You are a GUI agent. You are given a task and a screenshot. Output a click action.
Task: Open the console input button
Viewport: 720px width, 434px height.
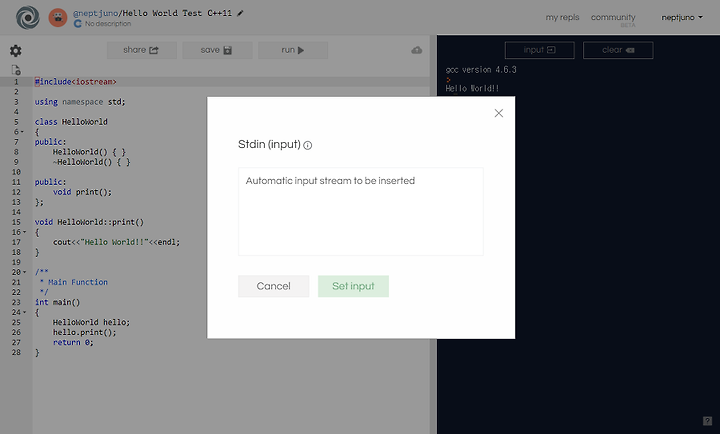pyautogui.click(x=540, y=50)
